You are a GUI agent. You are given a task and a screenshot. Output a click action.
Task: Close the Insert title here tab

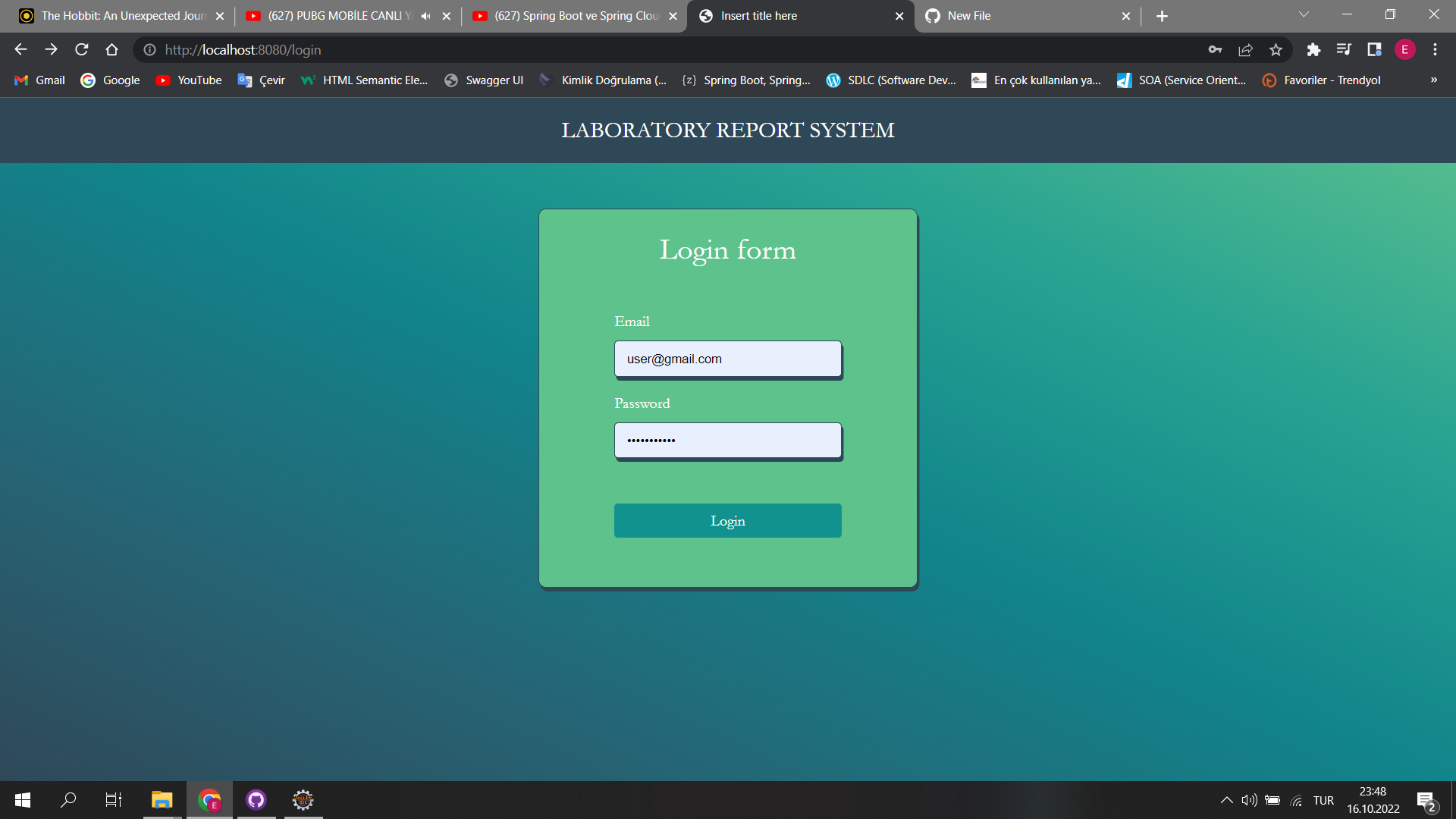click(899, 16)
